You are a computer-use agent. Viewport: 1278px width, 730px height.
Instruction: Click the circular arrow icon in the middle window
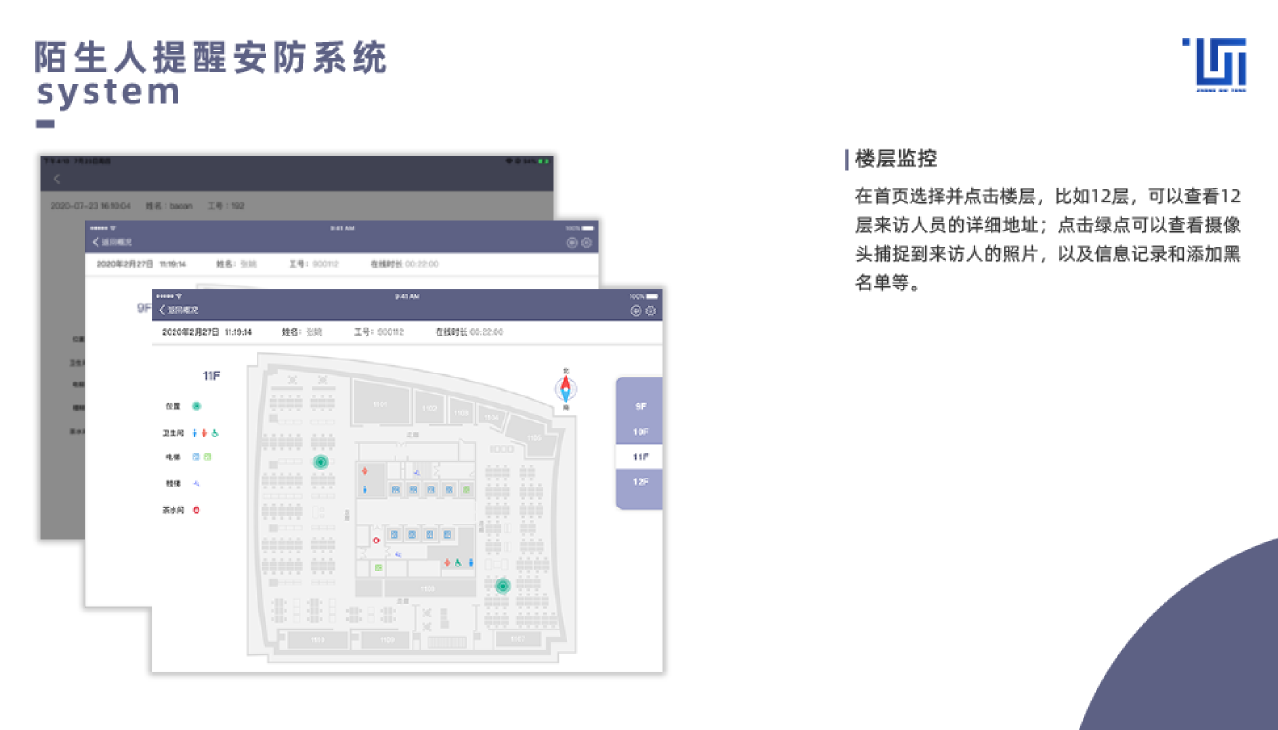coord(572,242)
